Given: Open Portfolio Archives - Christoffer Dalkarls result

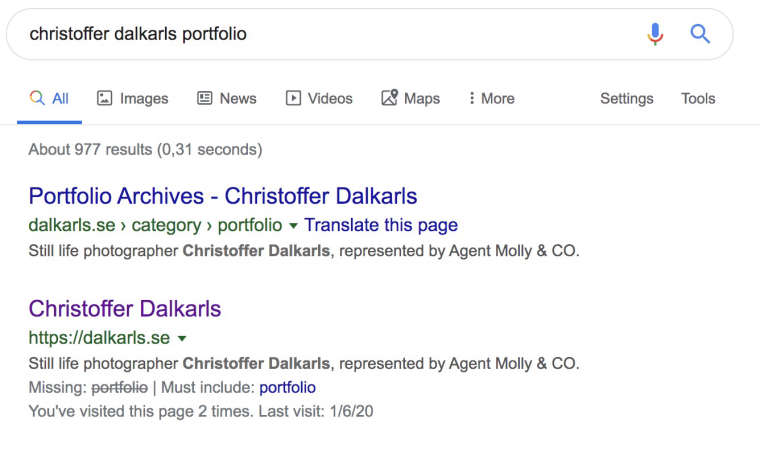Looking at the screenshot, I should point(223,196).
